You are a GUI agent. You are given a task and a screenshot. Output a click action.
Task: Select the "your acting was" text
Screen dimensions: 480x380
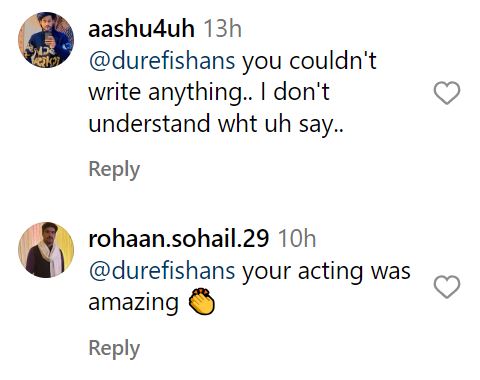pyautogui.click(x=326, y=272)
